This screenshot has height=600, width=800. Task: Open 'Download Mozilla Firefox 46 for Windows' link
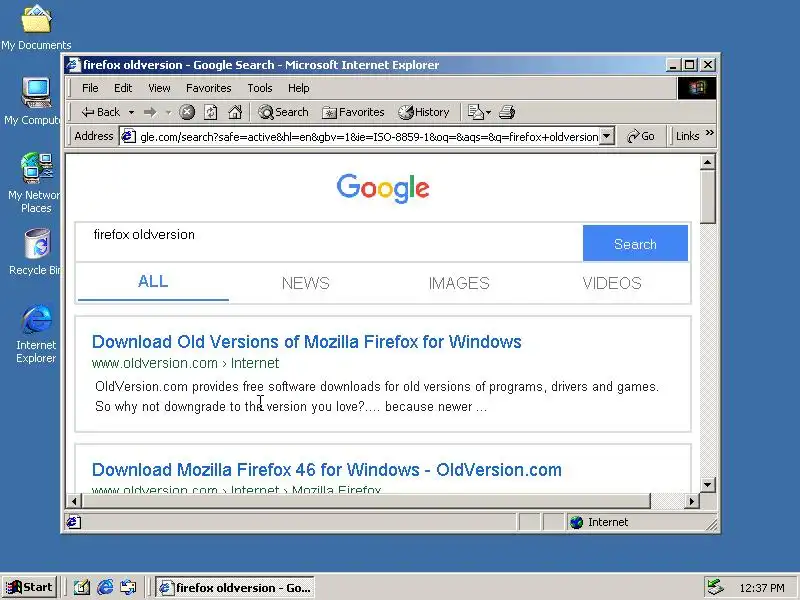[327, 470]
